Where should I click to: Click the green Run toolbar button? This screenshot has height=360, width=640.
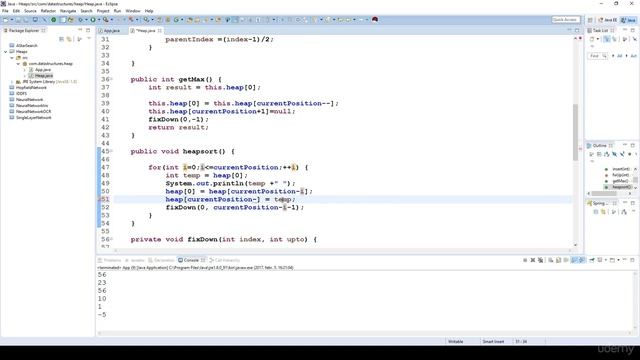[x=93, y=20]
